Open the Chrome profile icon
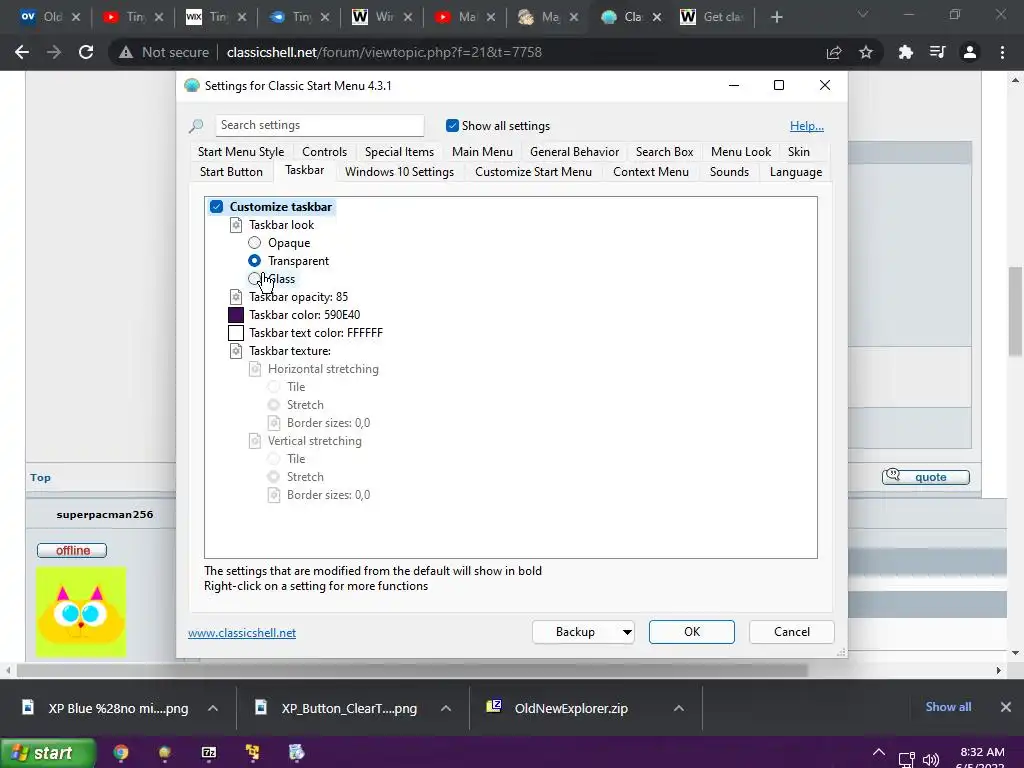 (970, 52)
